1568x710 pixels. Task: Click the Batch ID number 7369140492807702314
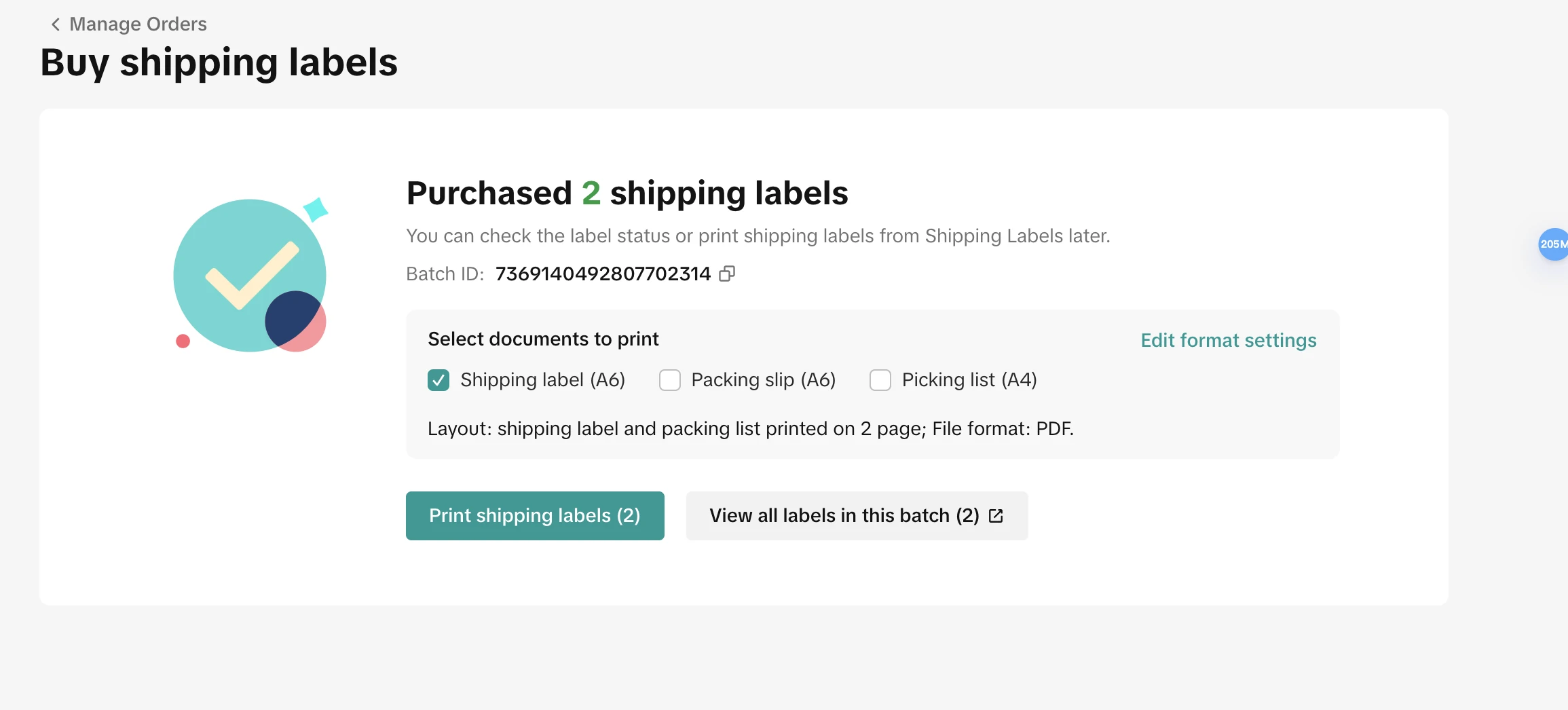603,274
